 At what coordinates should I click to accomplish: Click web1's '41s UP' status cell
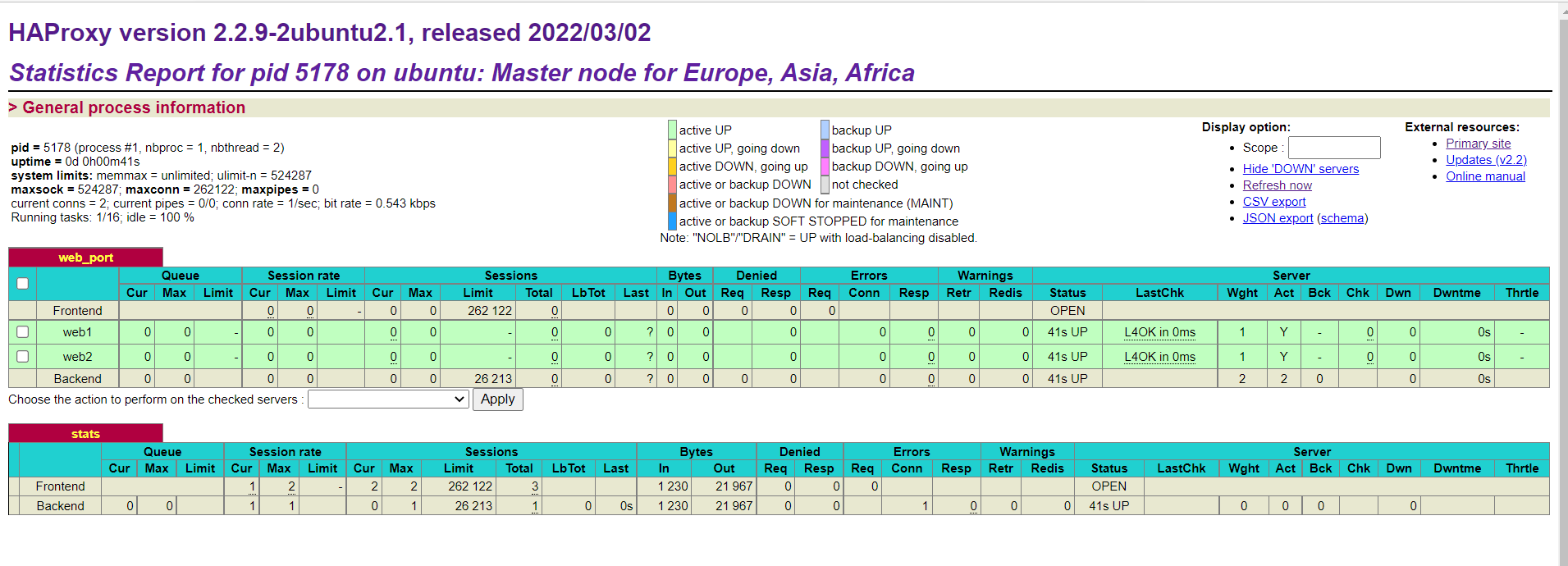pos(1067,332)
